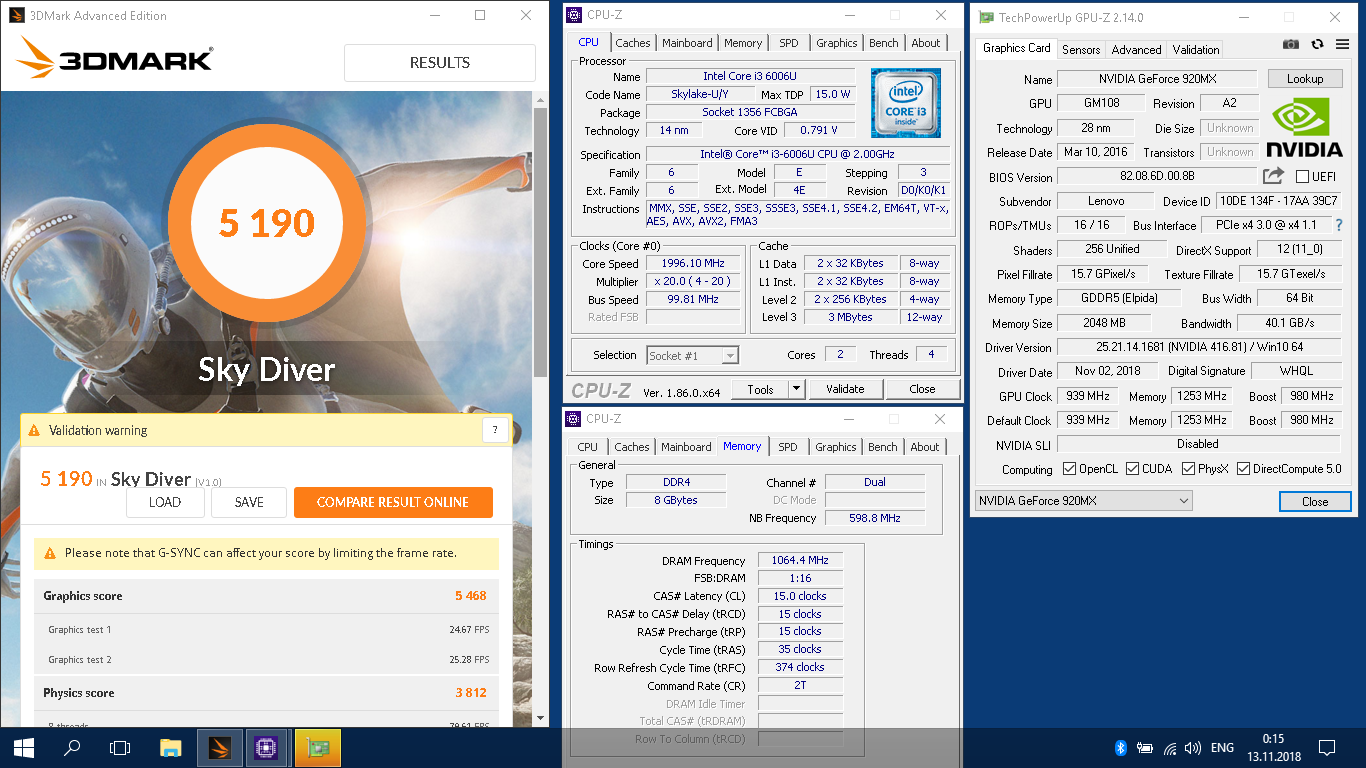1366x768 pixels.
Task: Click the Lookup button in GPU-Z
Action: tap(1305, 78)
